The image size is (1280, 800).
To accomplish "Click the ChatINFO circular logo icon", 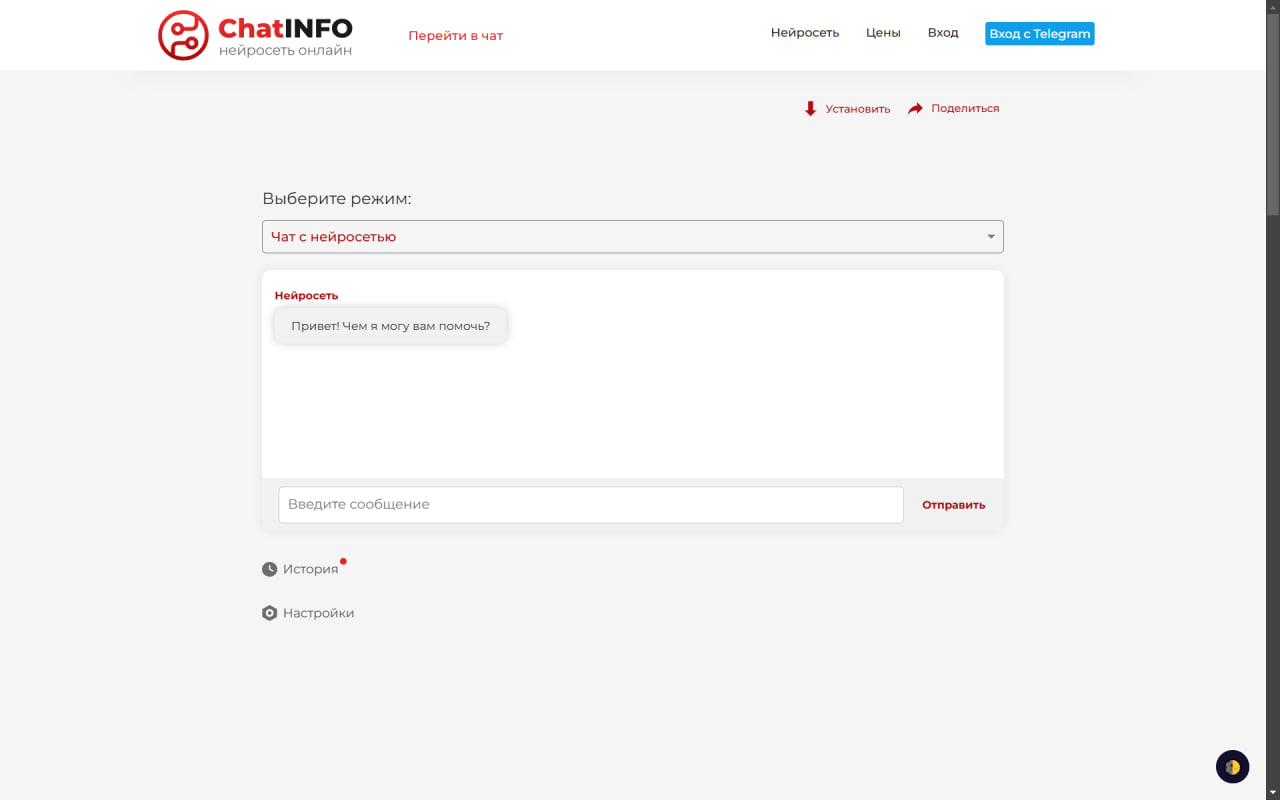I will pyautogui.click(x=183, y=35).
